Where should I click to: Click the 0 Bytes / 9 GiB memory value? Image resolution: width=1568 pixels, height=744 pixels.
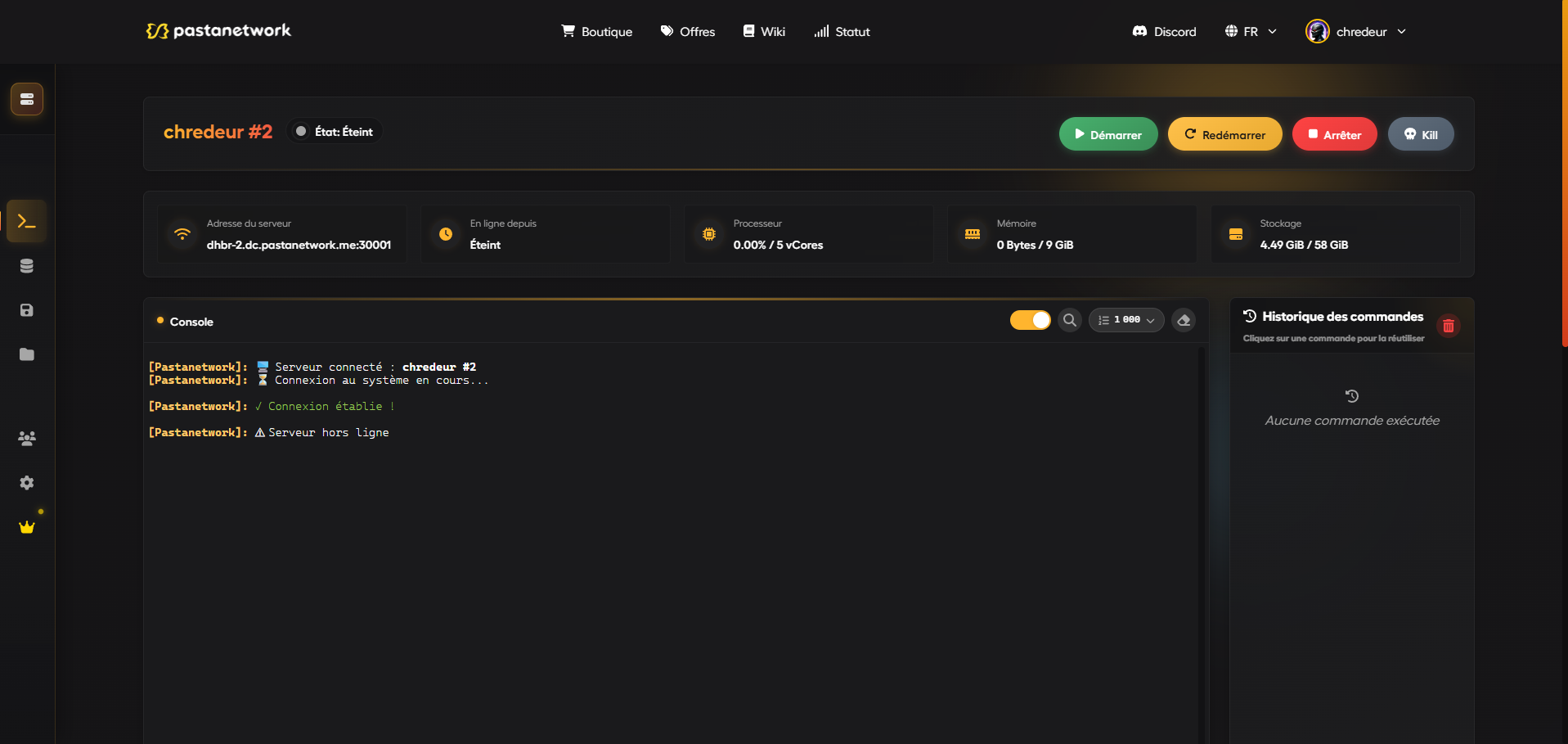pos(1035,245)
